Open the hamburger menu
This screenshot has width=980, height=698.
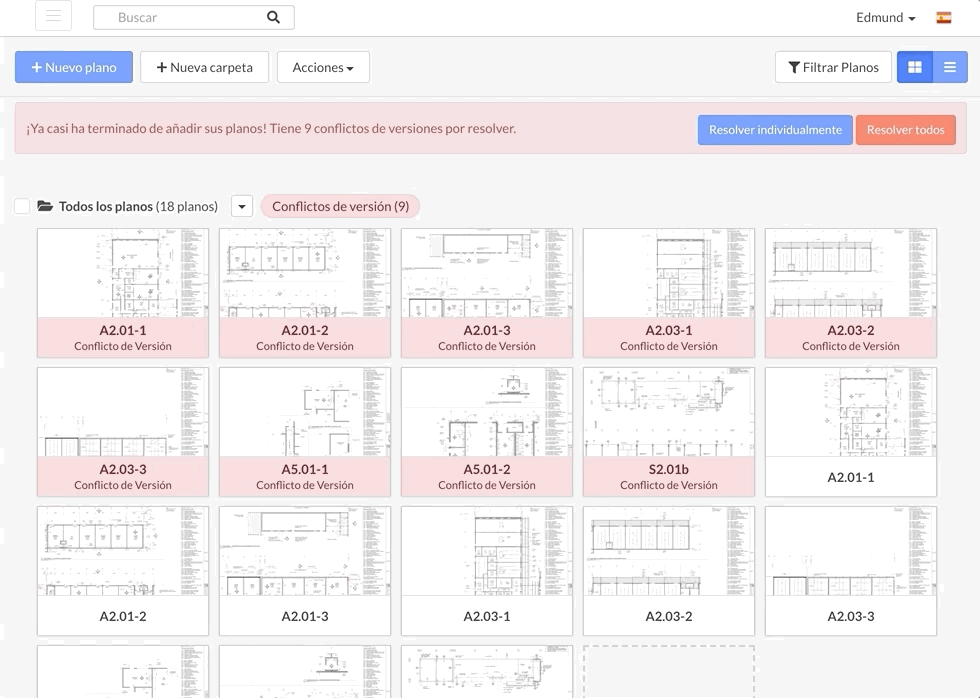(x=53, y=16)
